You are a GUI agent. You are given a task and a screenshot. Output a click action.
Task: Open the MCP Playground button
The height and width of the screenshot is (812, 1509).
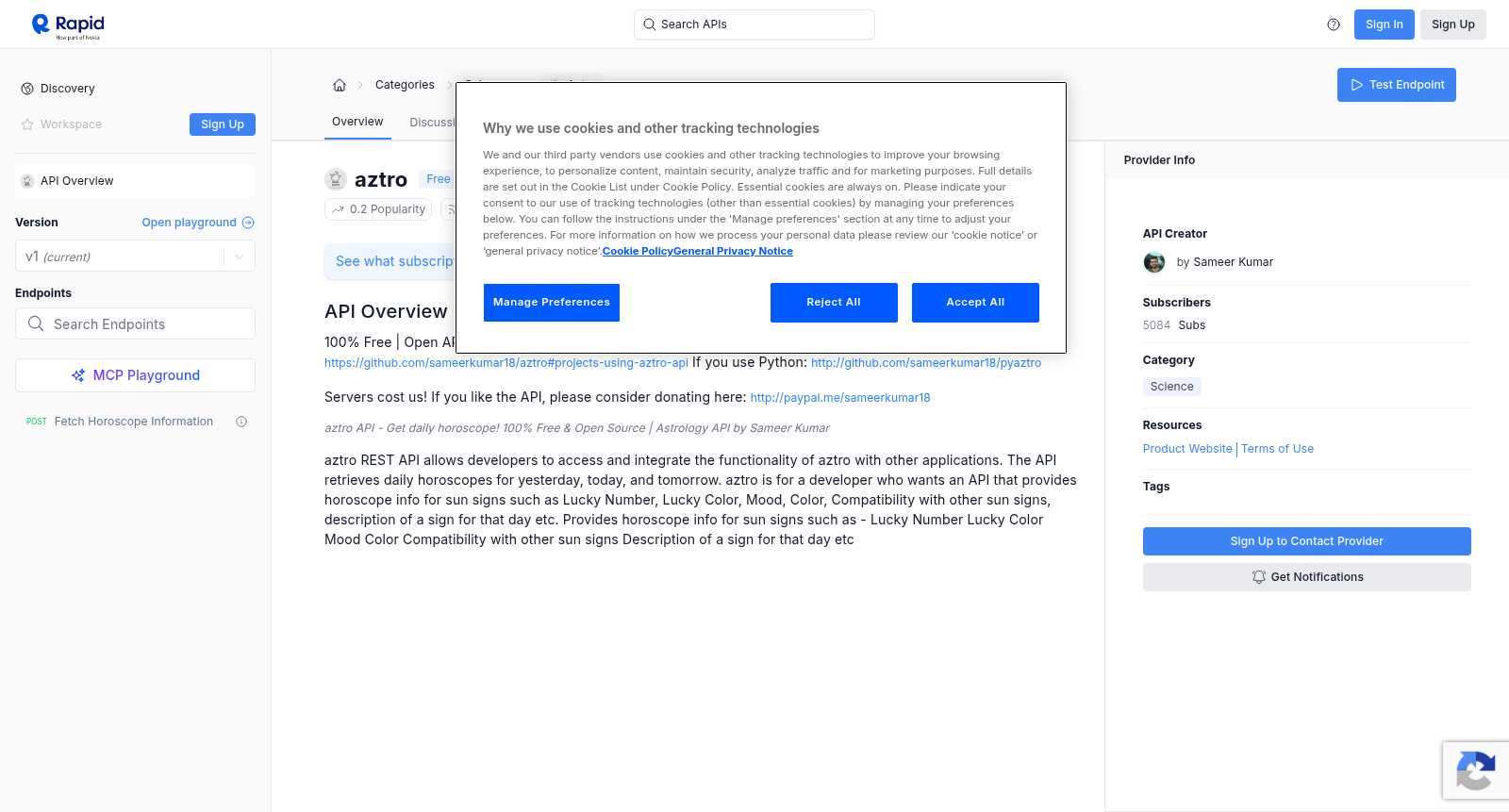point(135,375)
